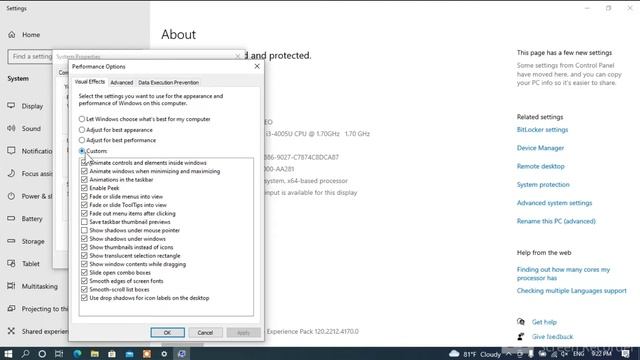
Task: Open notification center in system tray
Action: 626,354
